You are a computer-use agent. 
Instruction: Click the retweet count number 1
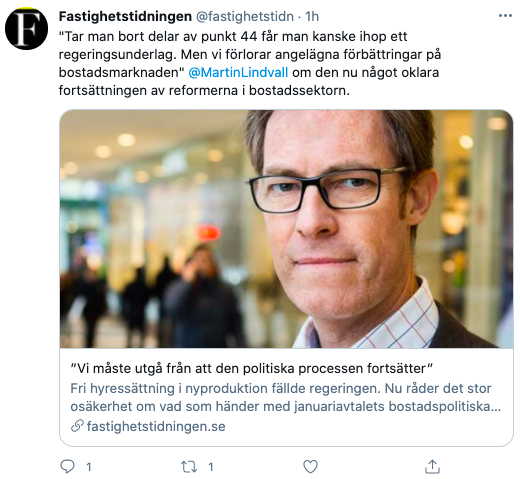pos(210,467)
